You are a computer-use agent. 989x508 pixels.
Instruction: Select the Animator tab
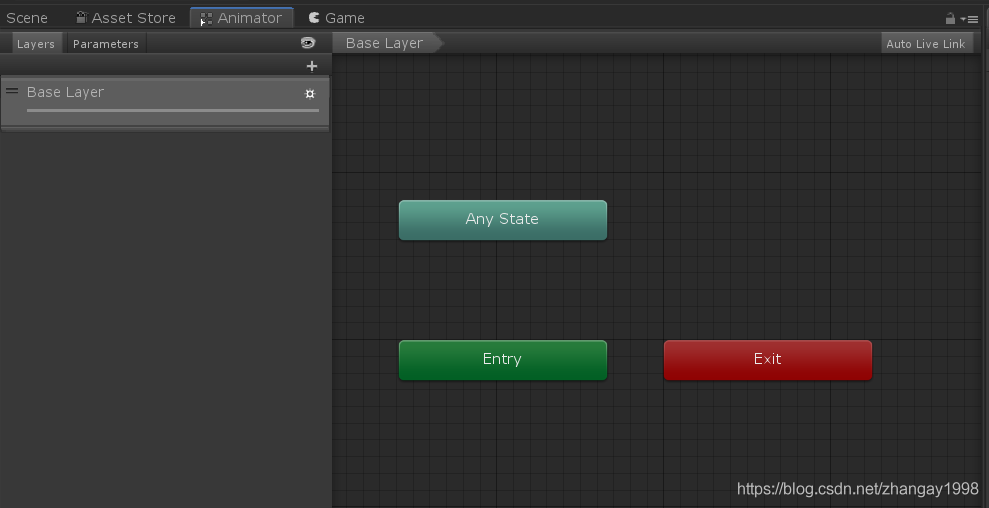pyautogui.click(x=242, y=18)
